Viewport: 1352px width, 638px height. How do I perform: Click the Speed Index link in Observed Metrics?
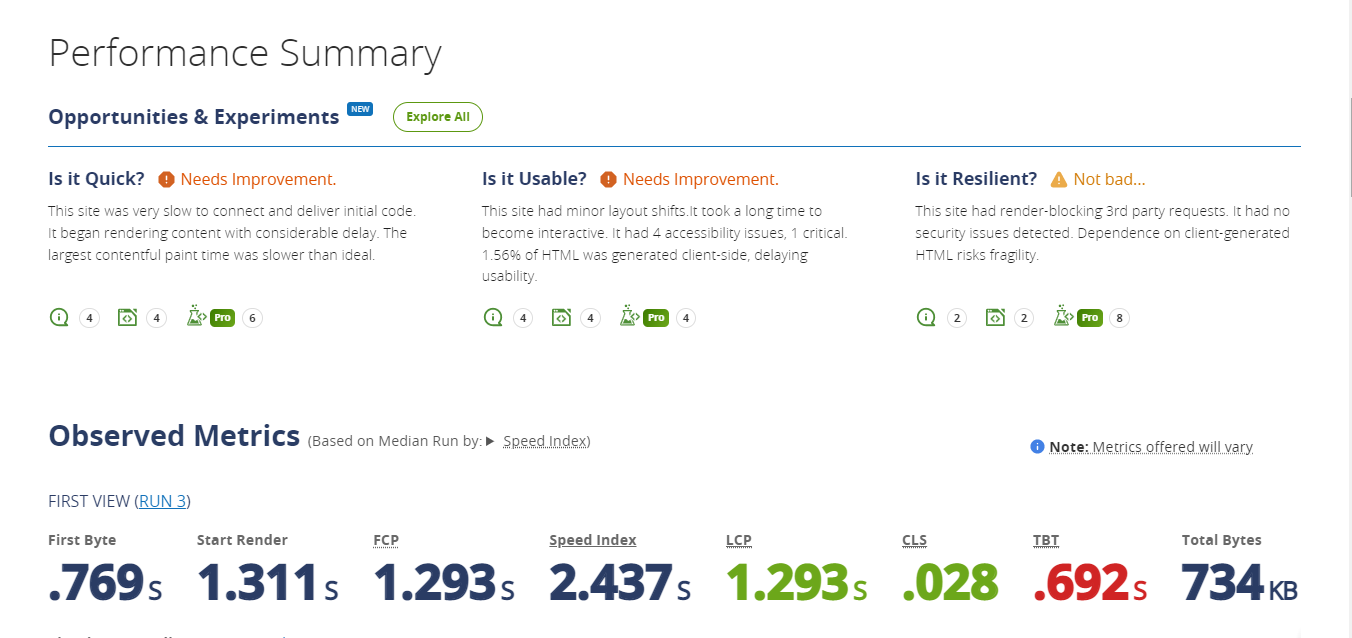pyautogui.click(x=545, y=440)
